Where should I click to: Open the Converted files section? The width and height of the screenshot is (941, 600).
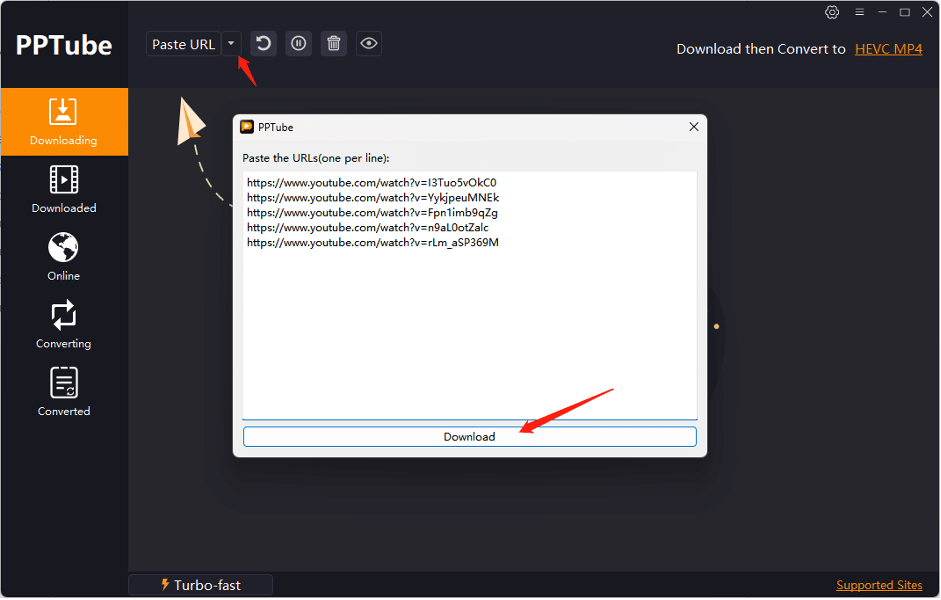(x=63, y=390)
